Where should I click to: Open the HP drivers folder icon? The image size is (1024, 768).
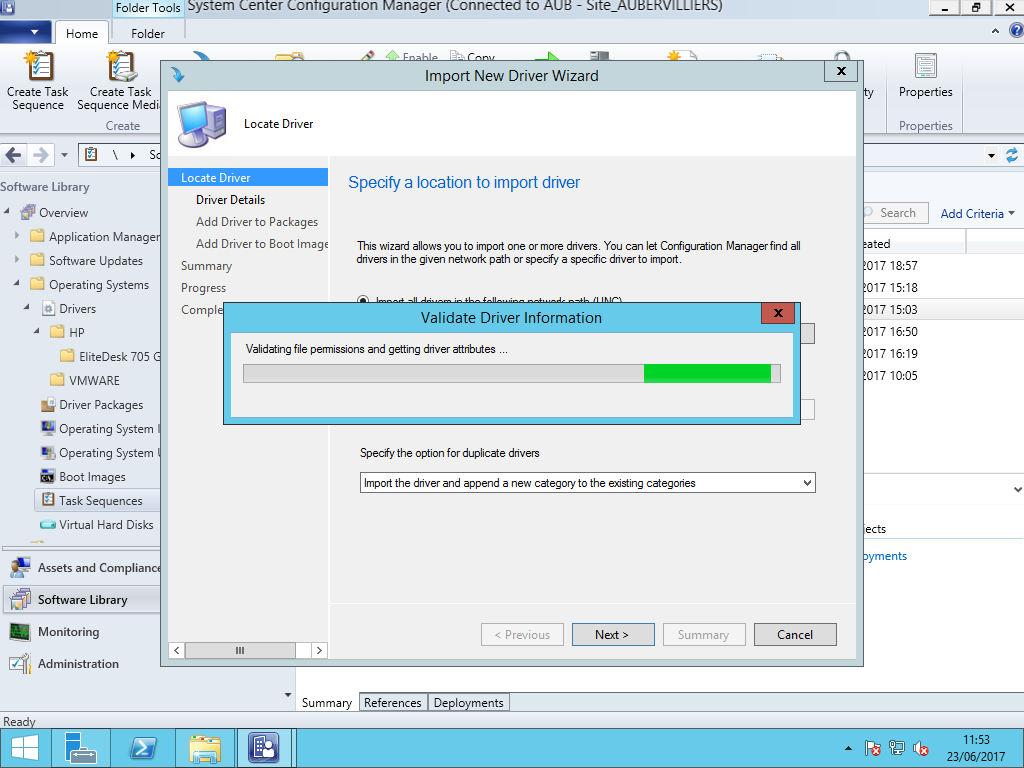click(58, 332)
